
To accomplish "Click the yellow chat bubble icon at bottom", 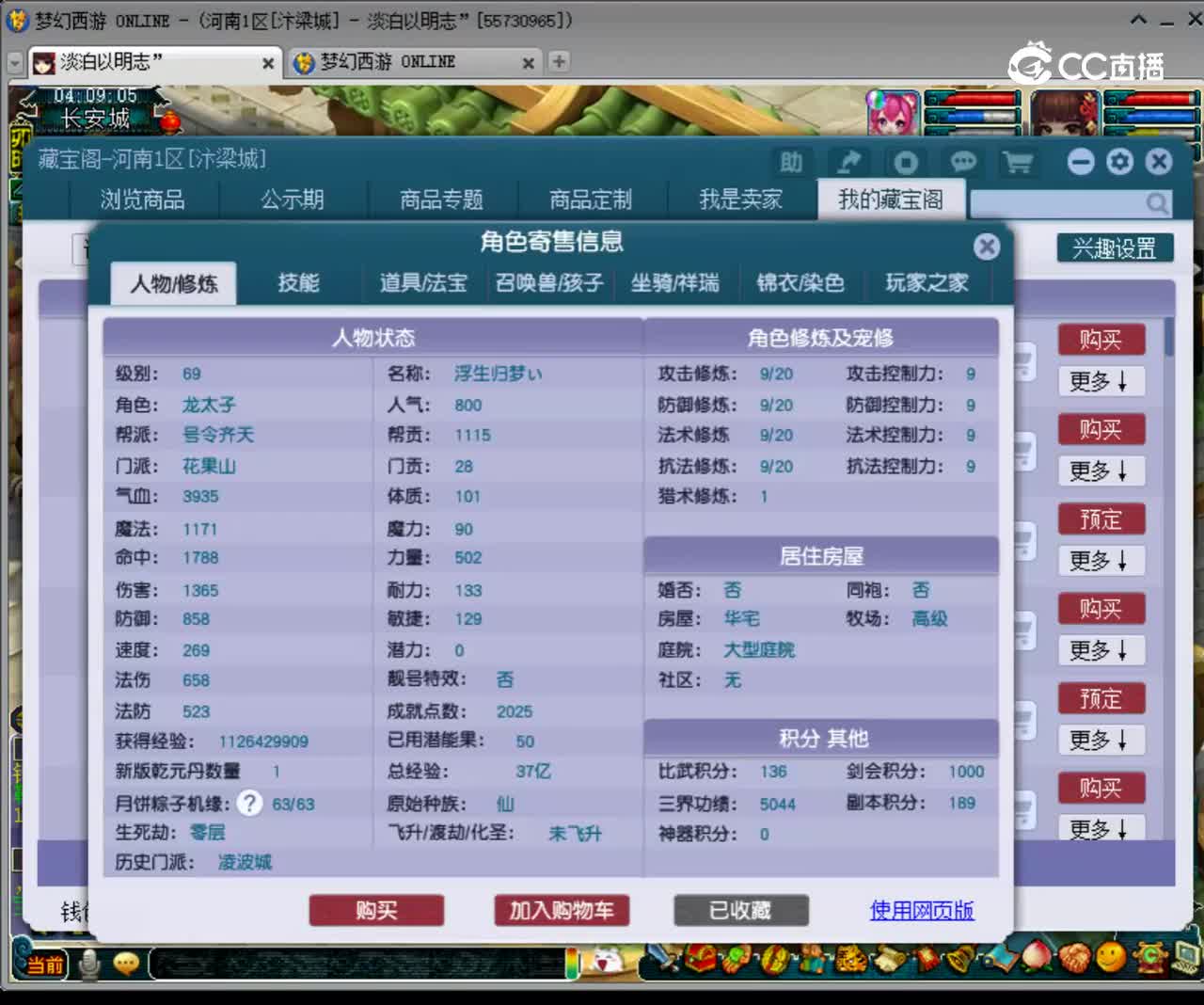I will [126, 963].
